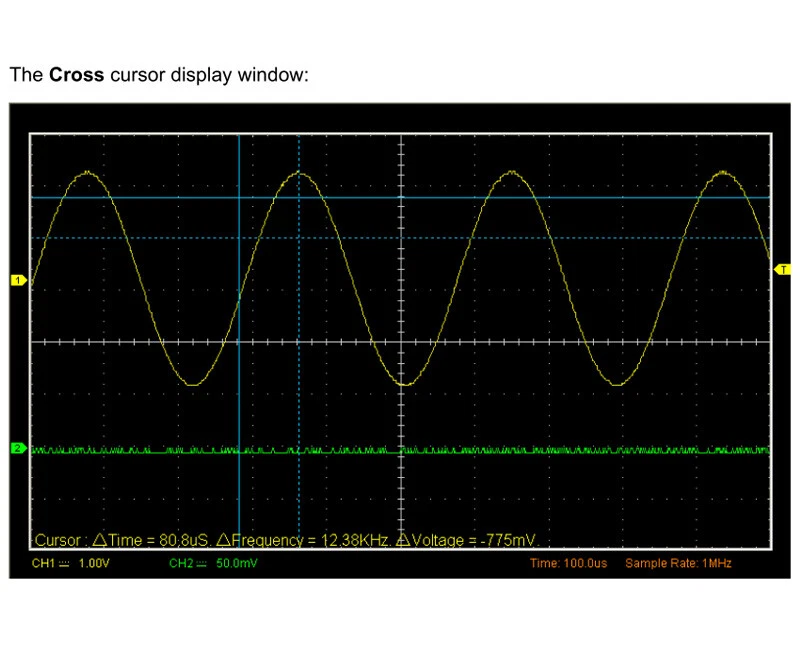This screenshot has width=800, height=650.
Task: Select the CH1 channel marker arrow
Action: click(x=18, y=280)
